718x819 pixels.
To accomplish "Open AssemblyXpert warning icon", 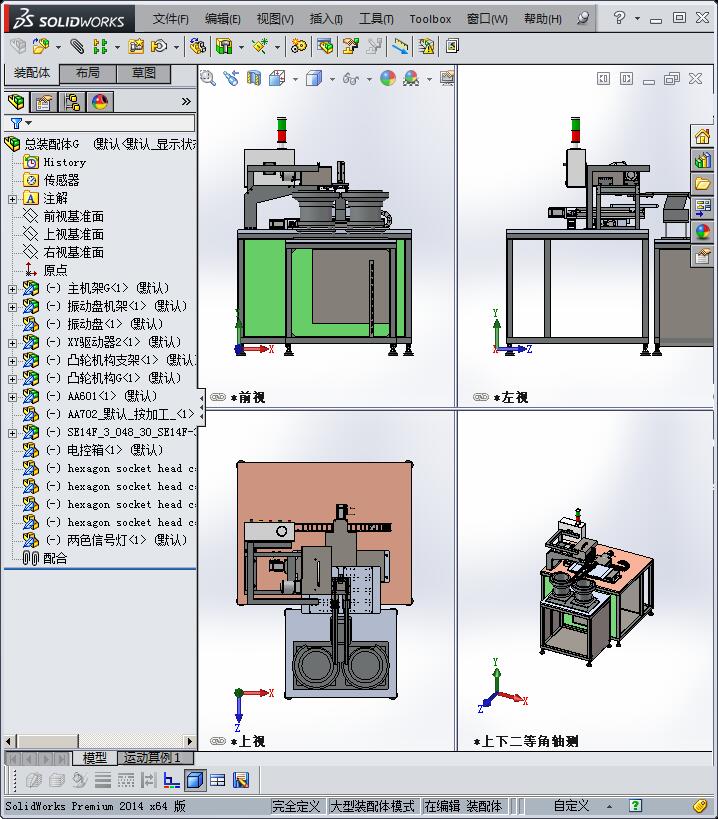I will coord(426,46).
